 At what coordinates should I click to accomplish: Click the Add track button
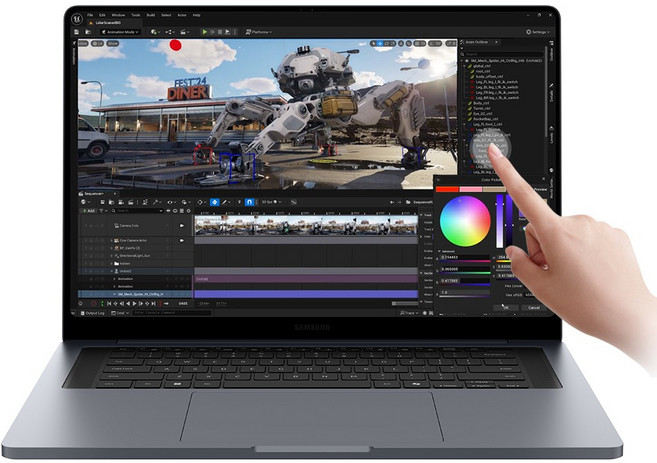pos(89,211)
